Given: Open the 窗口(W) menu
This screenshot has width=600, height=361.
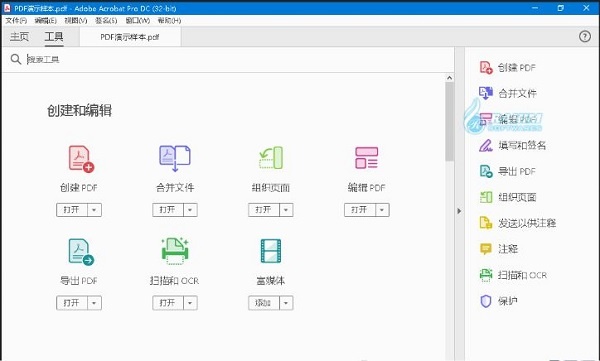Looking at the screenshot, I should 137,20.
